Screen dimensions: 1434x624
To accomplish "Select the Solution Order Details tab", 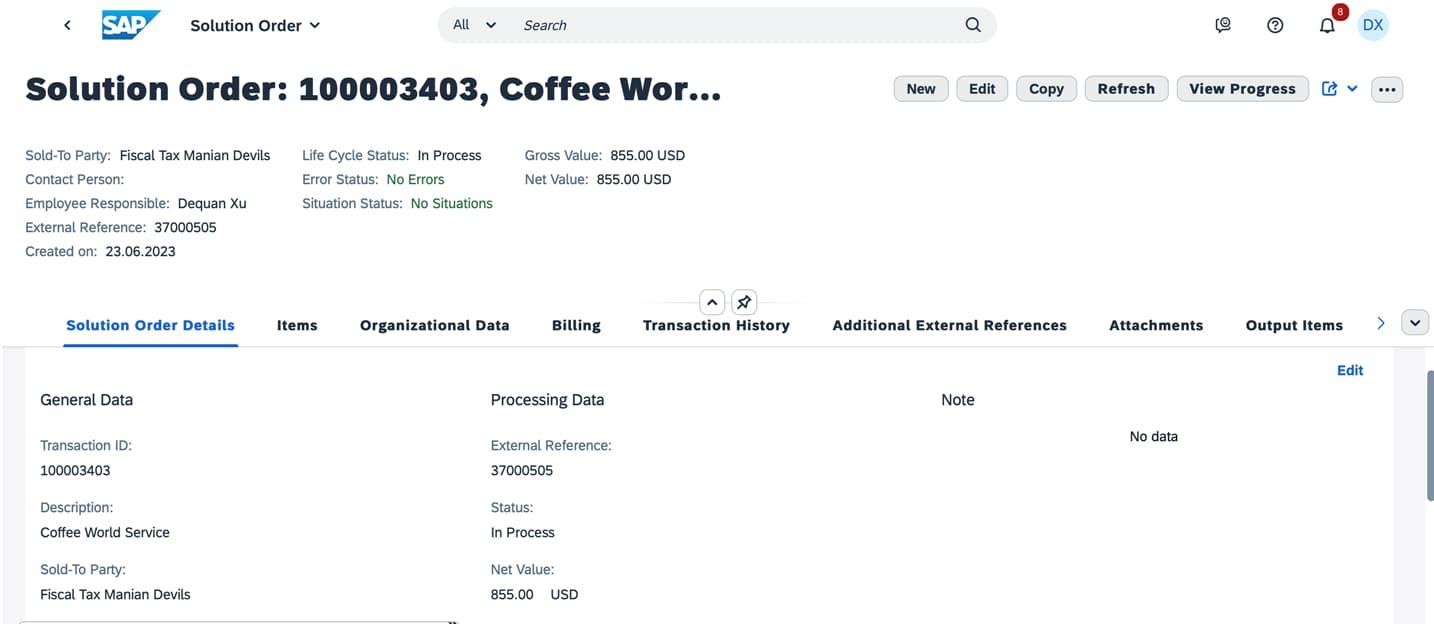I will tap(150, 325).
